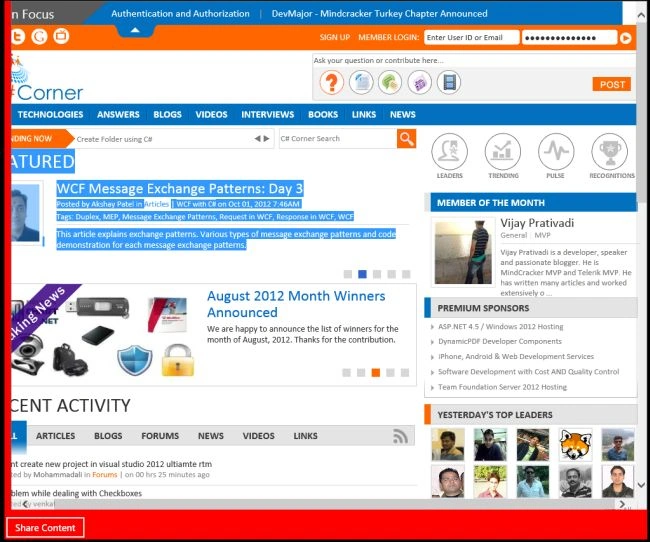This screenshot has height=542, width=650.
Task: Open DevMajor Mindcracker Turkey Chapter link
Action: tap(379, 14)
